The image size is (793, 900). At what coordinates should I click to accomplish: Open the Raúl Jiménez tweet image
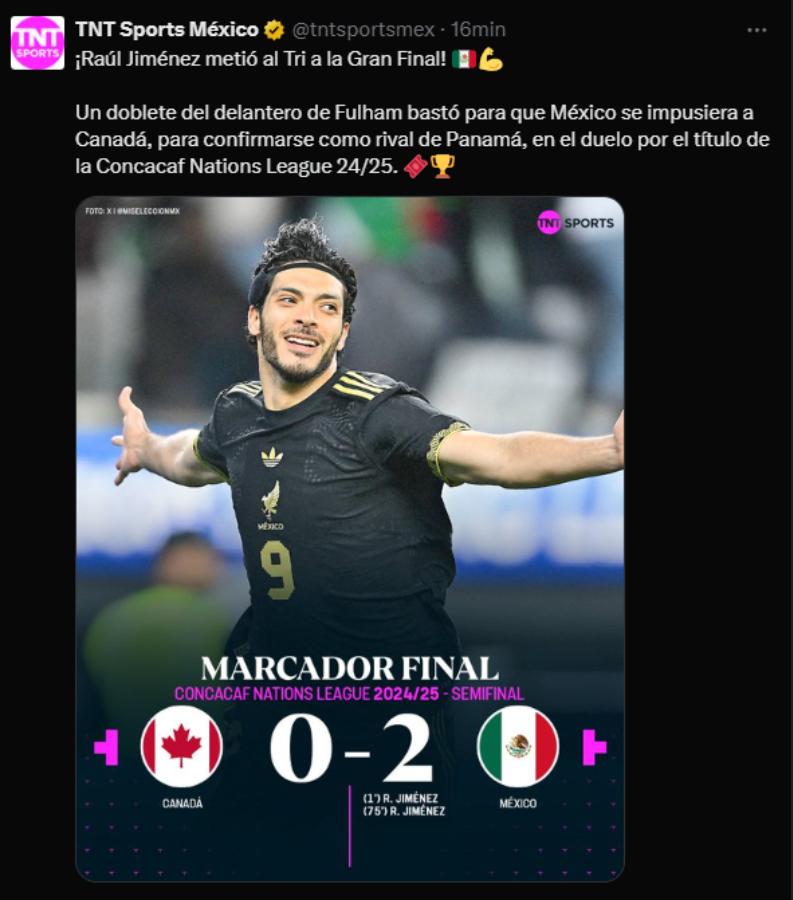click(x=349, y=538)
